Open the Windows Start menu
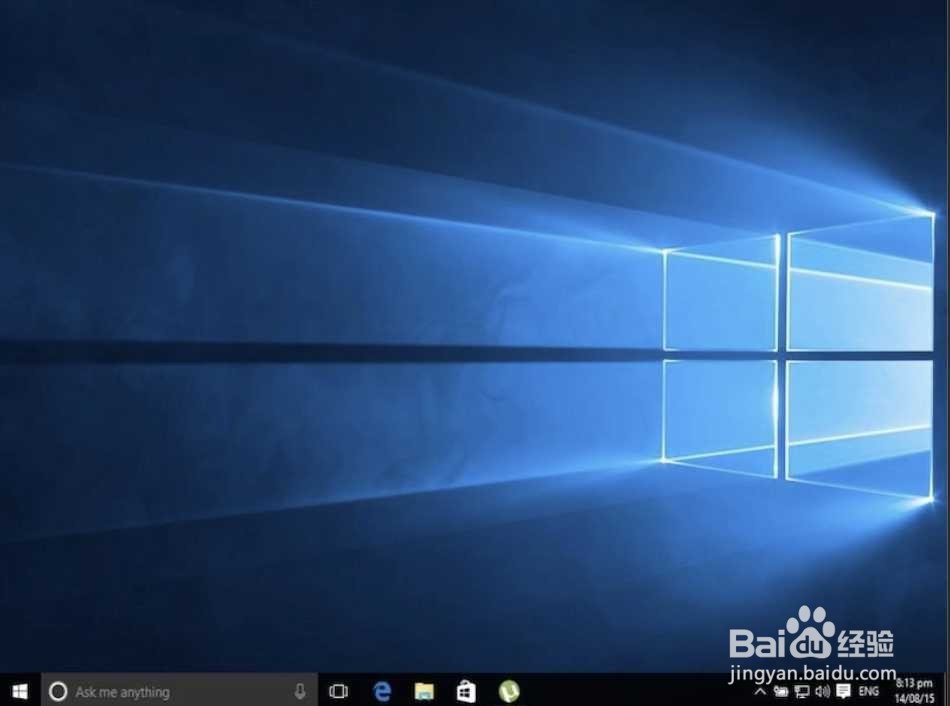This screenshot has width=950, height=706. [20, 691]
